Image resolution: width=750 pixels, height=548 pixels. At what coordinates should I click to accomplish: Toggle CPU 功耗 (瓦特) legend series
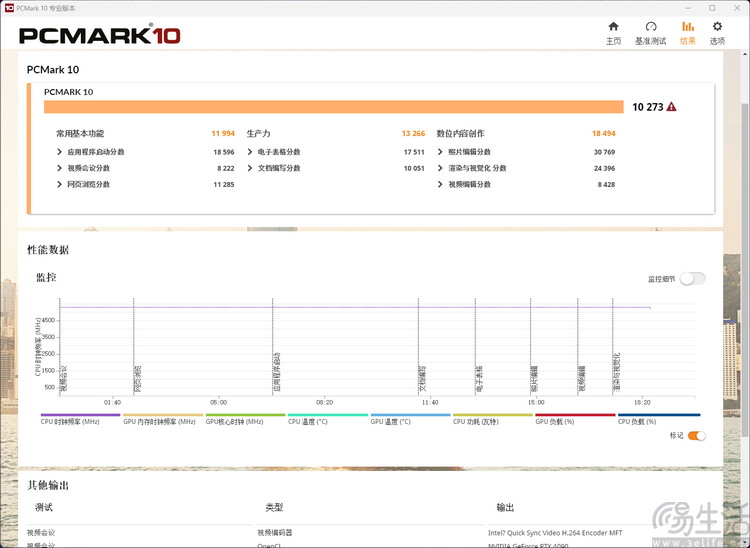point(493,419)
